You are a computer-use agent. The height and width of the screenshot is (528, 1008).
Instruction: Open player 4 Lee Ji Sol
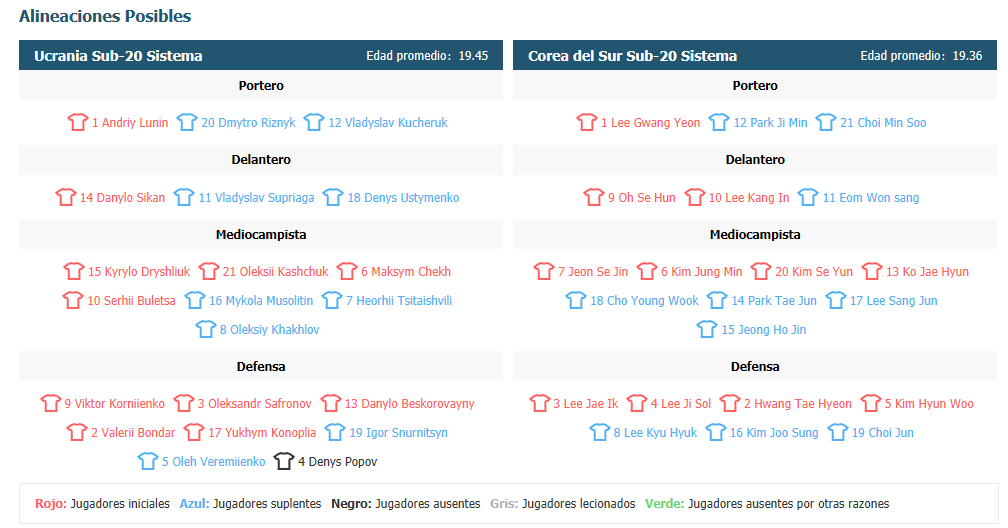pos(681,403)
